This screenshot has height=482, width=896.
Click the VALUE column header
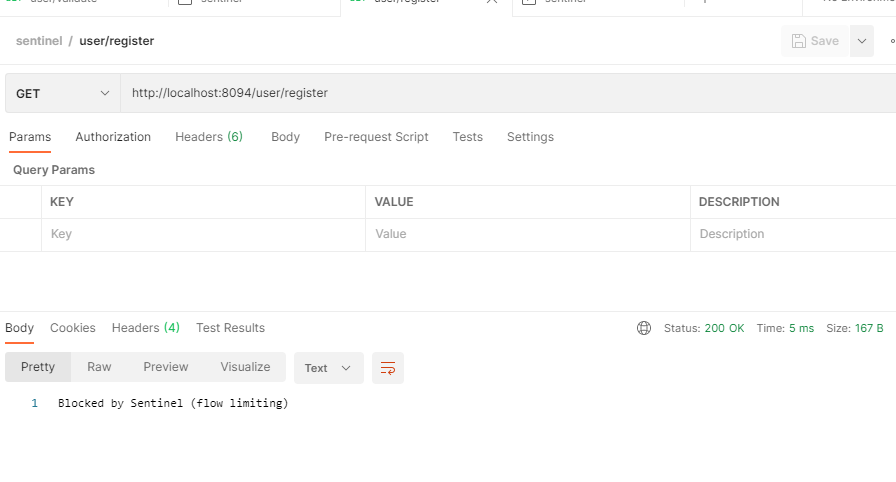[x=394, y=202]
